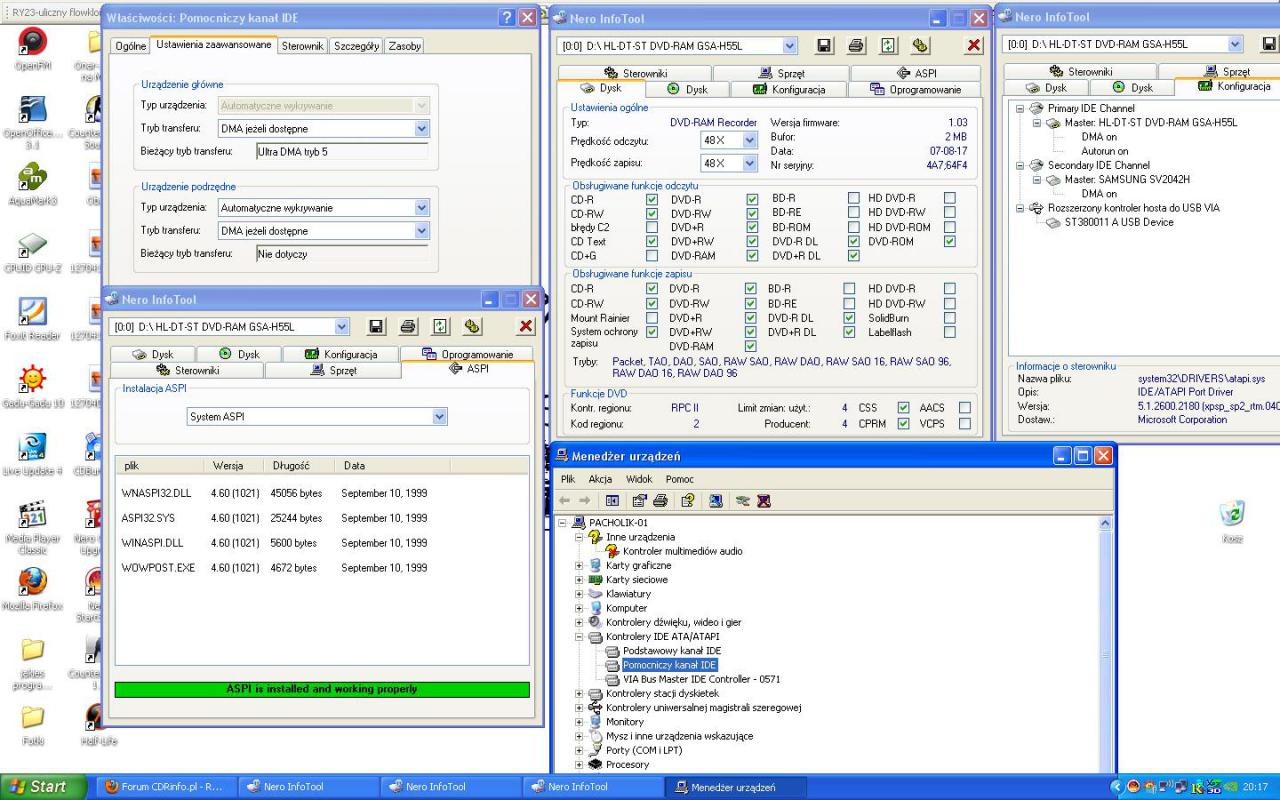
Task: Collapse Primary IDE Channel in Nero Konfiguracja tree
Action: pyautogui.click(x=1020, y=109)
